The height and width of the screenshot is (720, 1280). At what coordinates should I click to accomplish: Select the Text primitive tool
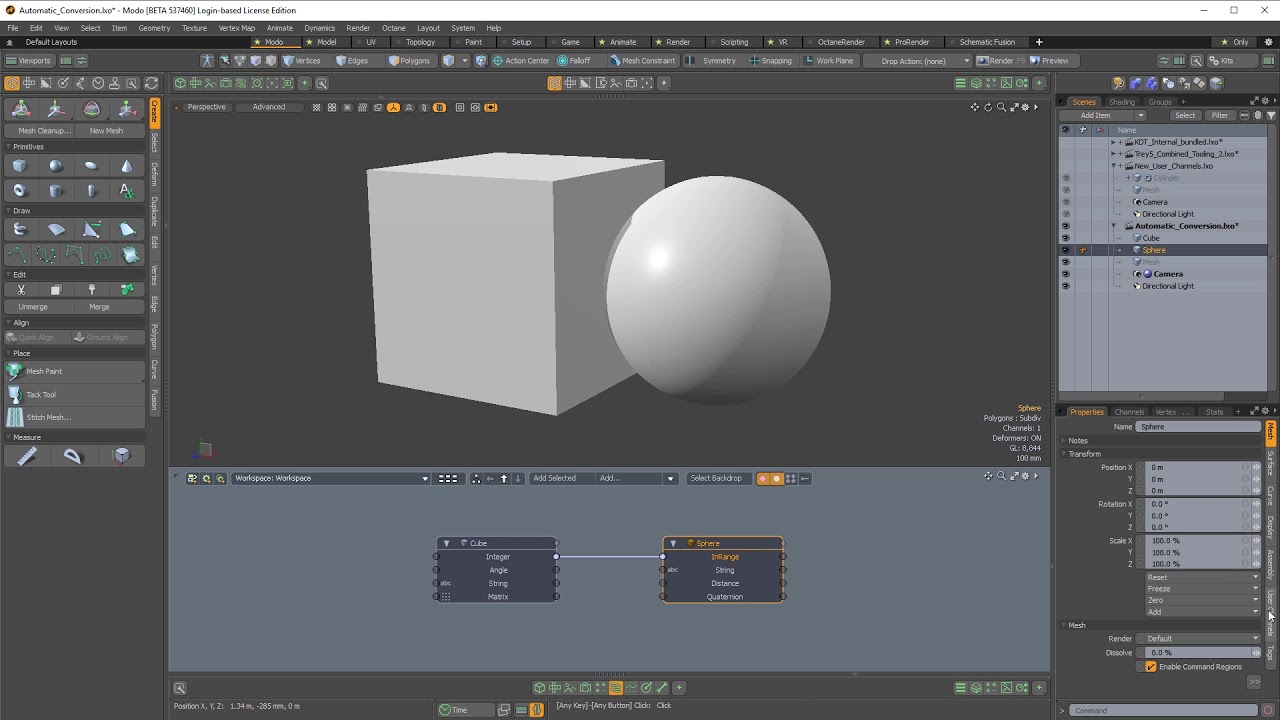(x=127, y=190)
